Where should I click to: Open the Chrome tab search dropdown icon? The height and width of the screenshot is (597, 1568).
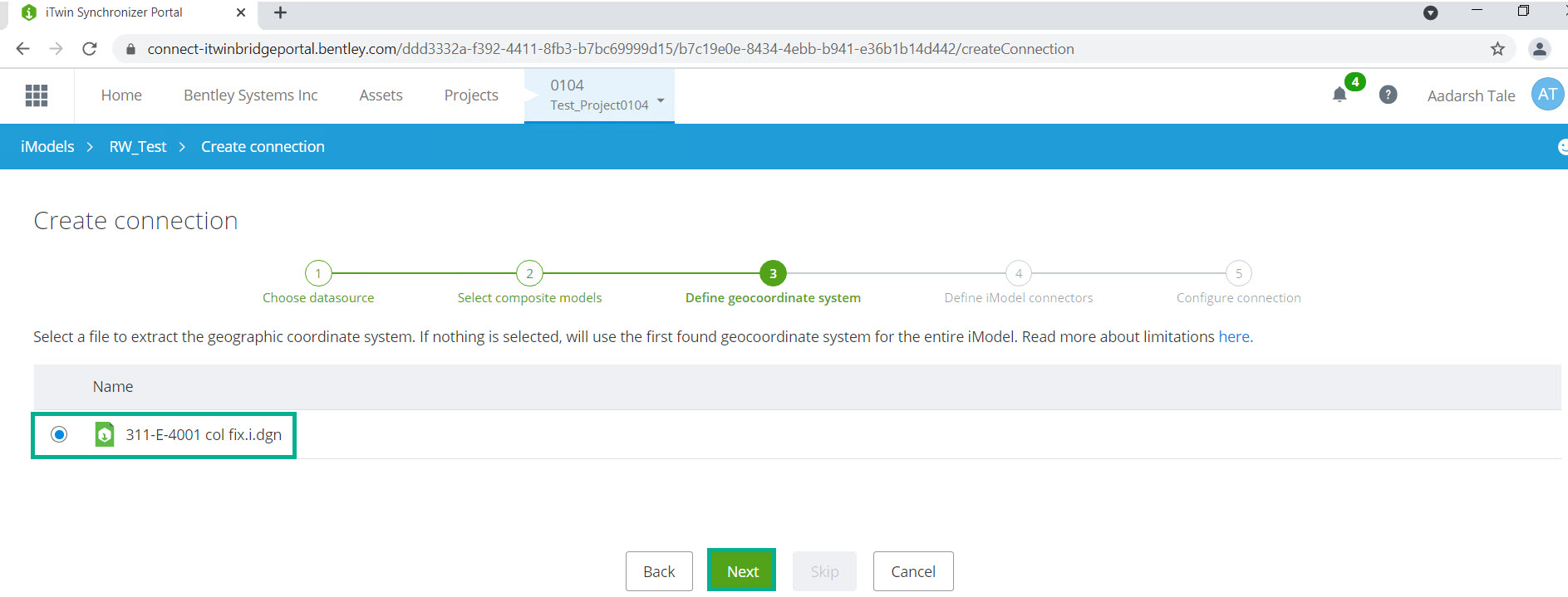tap(1431, 12)
